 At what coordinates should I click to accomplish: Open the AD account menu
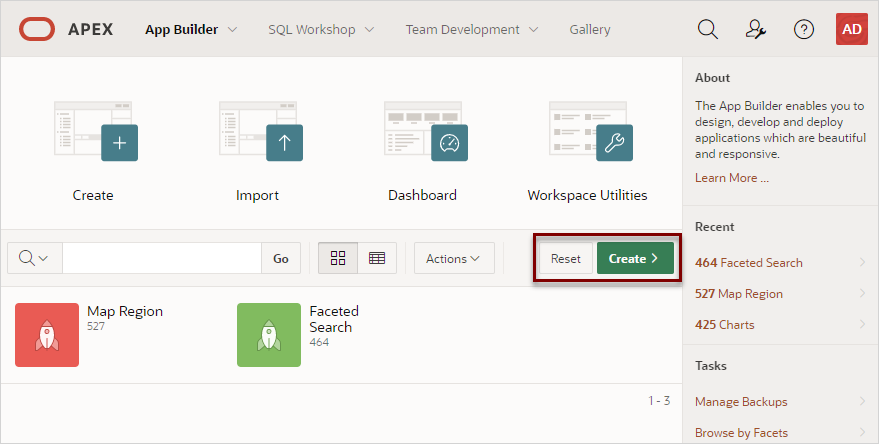pos(852,29)
